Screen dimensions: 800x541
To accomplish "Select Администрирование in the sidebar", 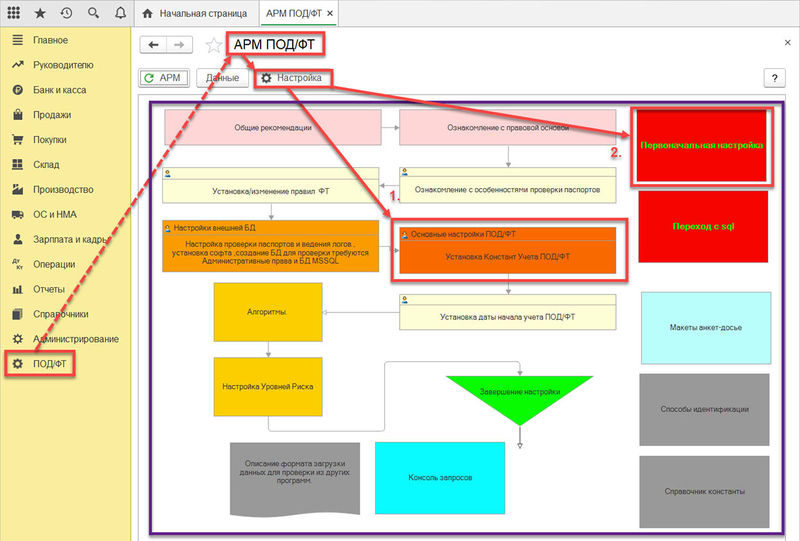I will (x=75, y=339).
